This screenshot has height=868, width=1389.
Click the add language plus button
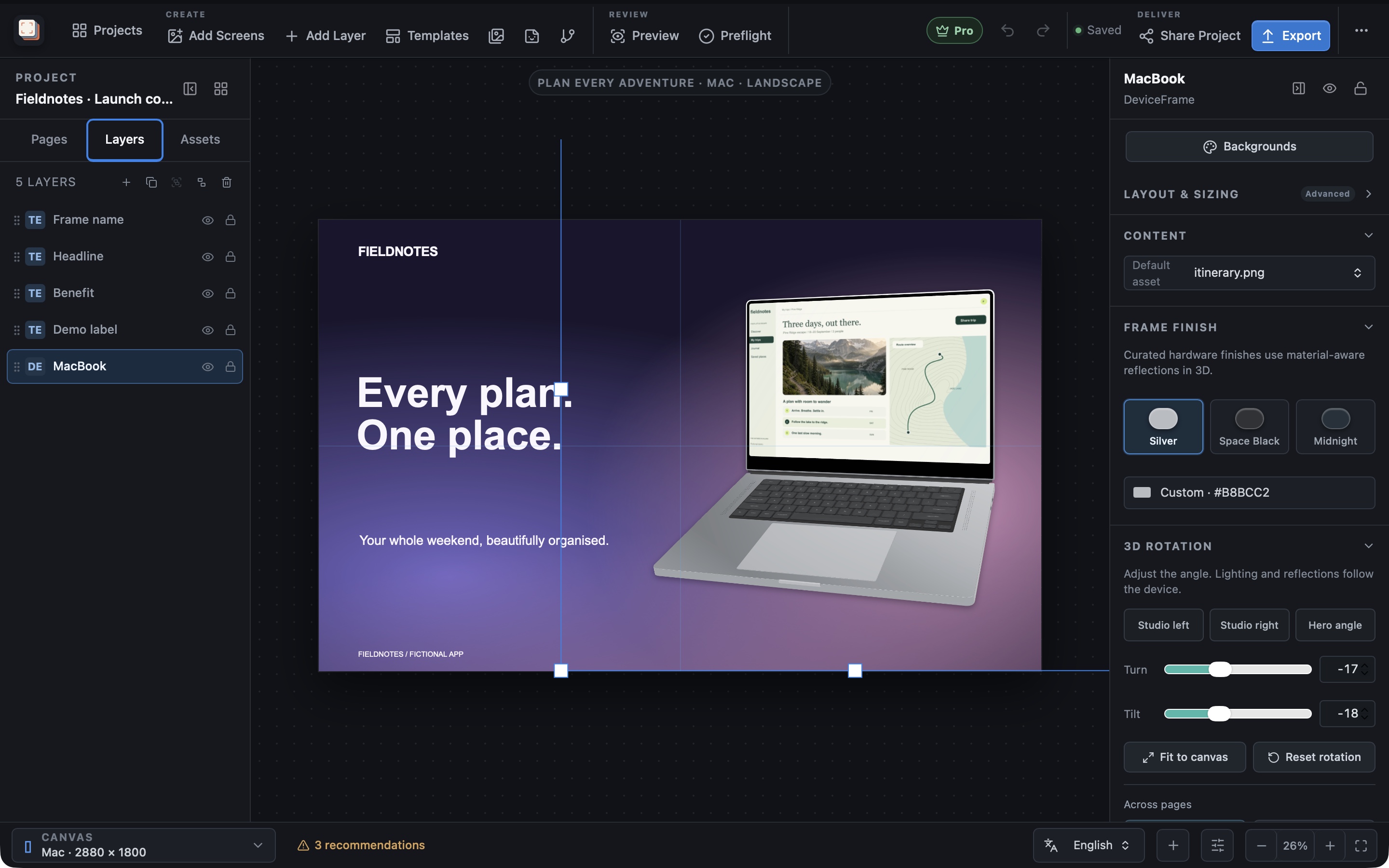coord(1173,845)
